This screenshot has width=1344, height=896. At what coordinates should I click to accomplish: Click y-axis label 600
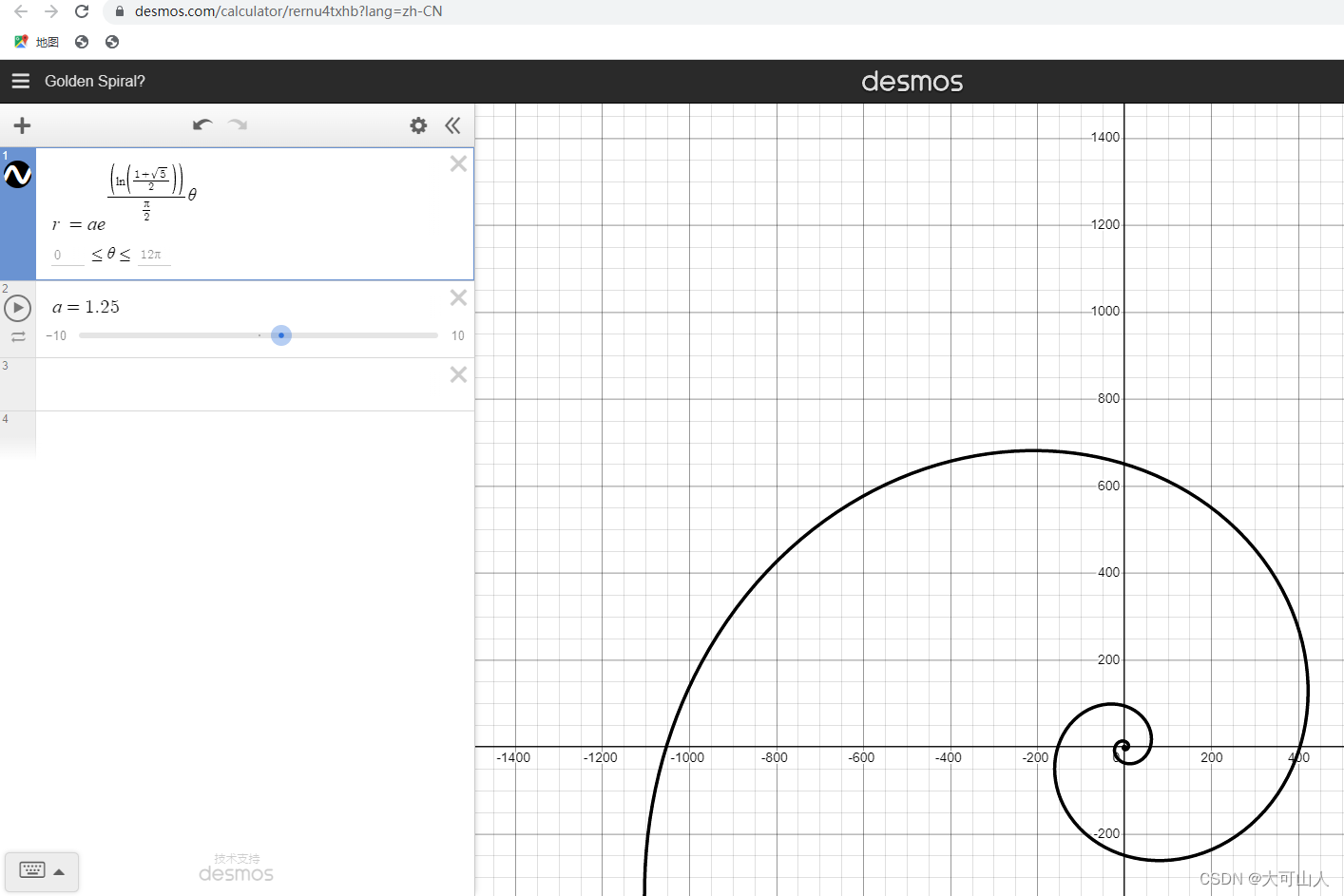pyautogui.click(x=1108, y=486)
